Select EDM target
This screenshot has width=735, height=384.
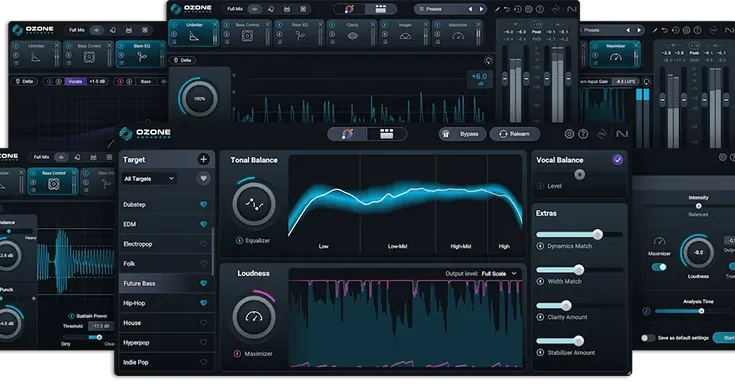166,224
